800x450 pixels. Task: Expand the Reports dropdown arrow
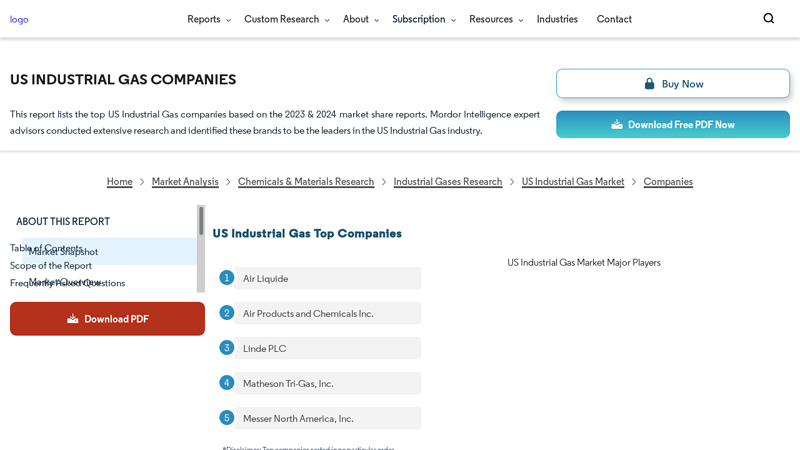[228, 20]
